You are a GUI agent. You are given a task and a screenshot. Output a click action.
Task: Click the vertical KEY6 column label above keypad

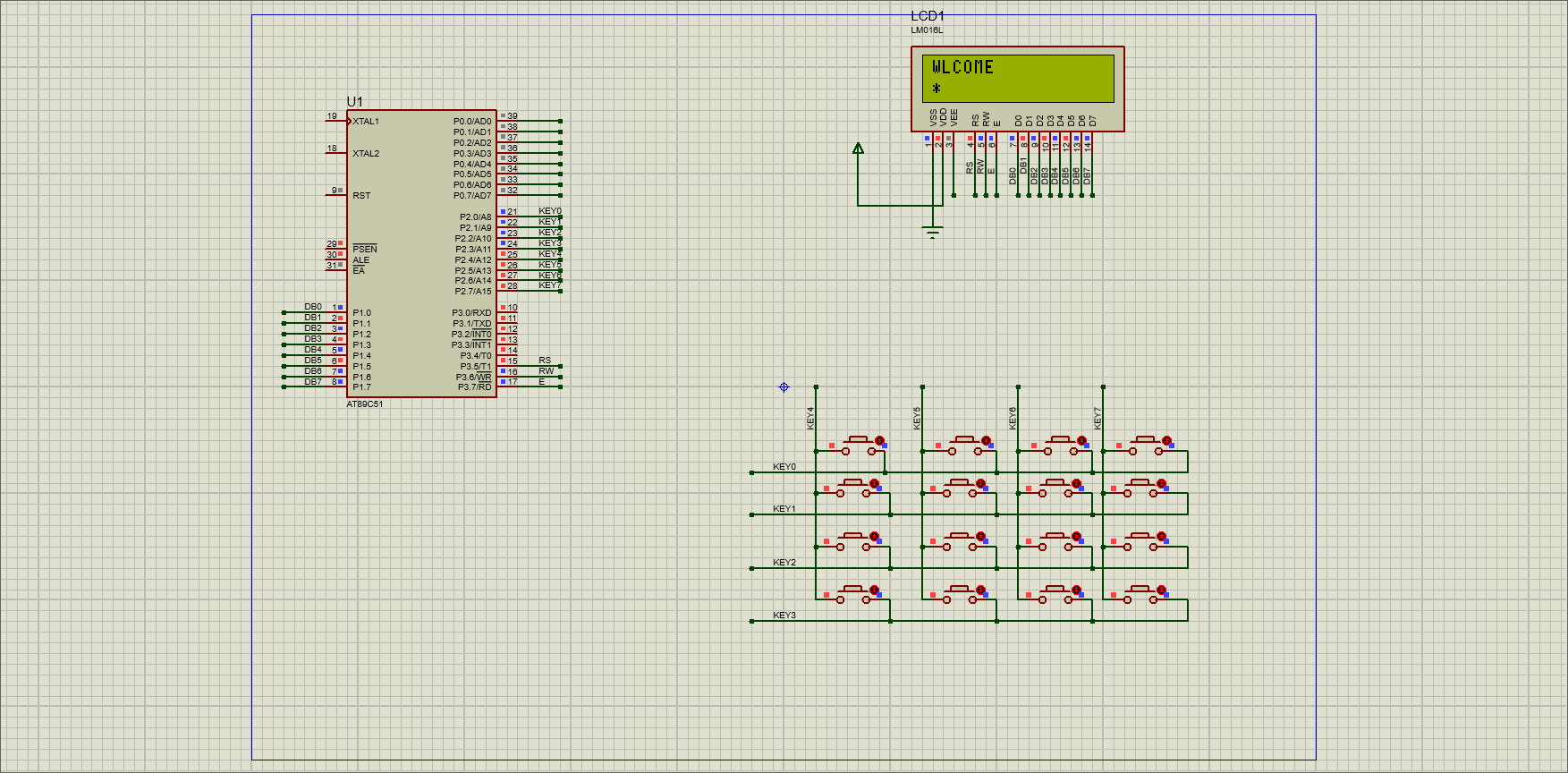click(1013, 418)
